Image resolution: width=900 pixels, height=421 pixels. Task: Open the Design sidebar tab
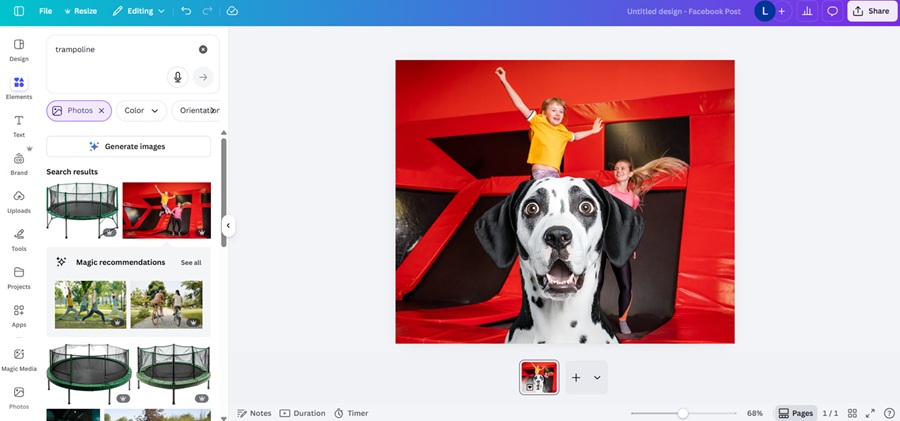point(19,51)
